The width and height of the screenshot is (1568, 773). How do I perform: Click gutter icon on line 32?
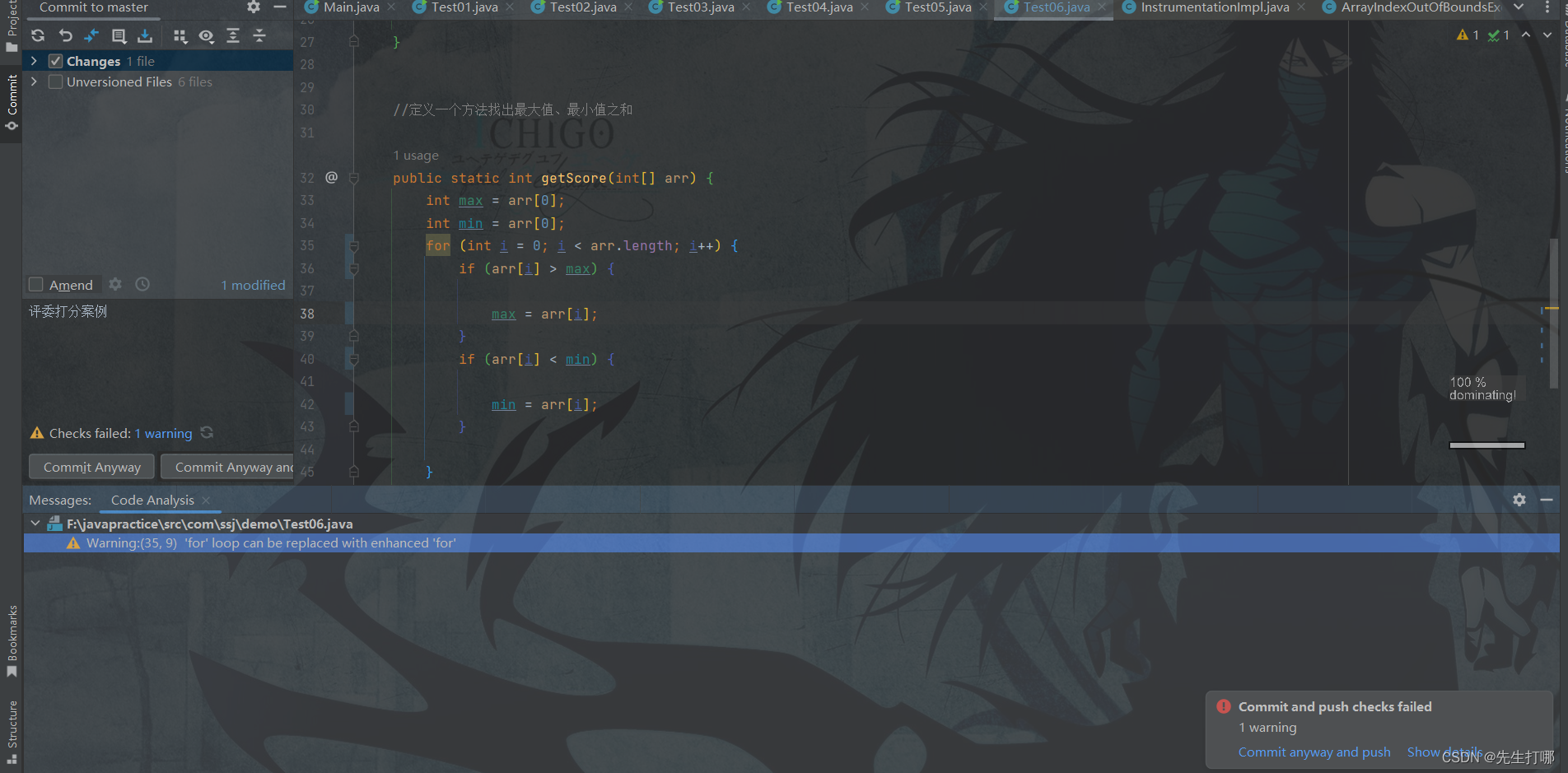[x=331, y=177]
